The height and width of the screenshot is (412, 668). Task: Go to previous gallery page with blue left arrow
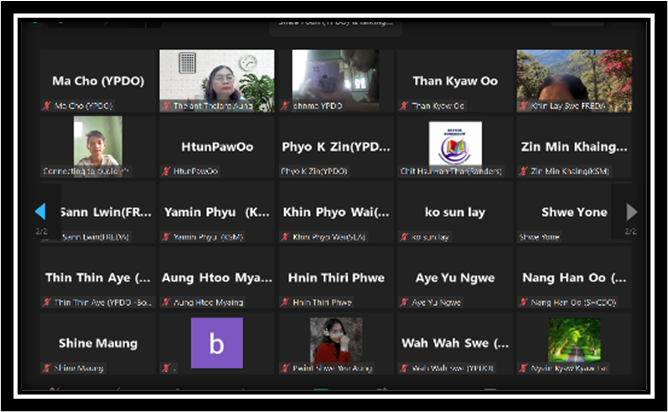click(x=41, y=212)
